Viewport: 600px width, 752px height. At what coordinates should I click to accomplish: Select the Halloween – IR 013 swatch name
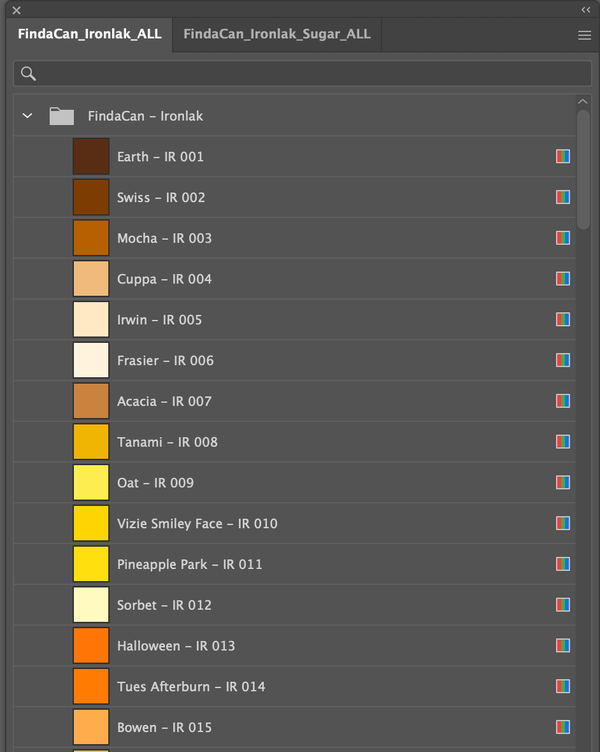tap(176, 646)
